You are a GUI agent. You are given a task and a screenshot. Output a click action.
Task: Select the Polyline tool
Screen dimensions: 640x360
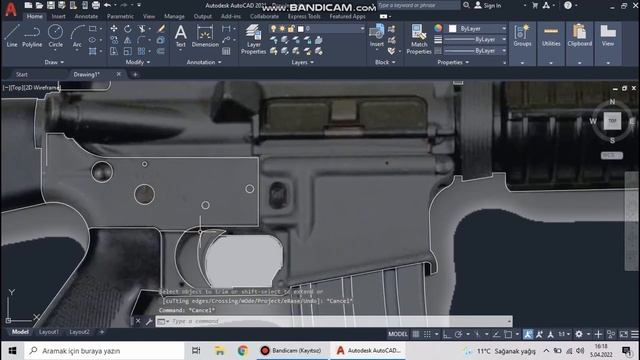tap(32, 36)
